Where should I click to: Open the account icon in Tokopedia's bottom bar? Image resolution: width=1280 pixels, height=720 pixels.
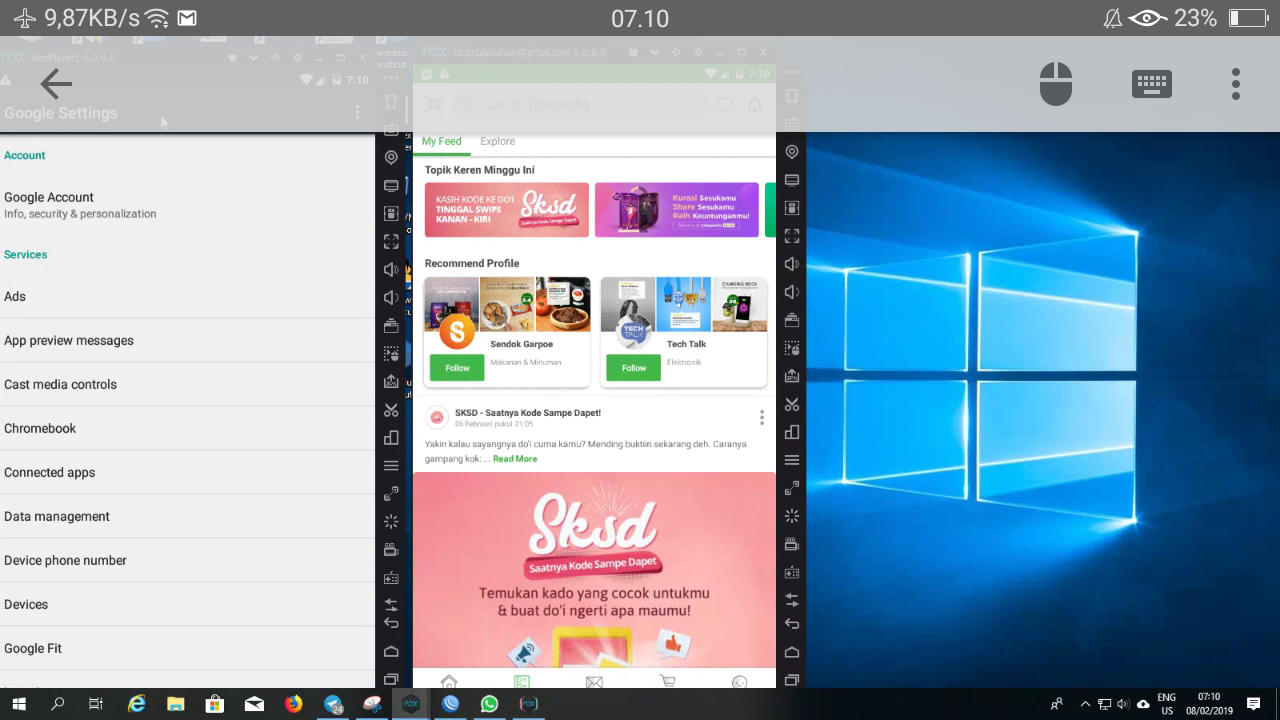pos(739,681)
